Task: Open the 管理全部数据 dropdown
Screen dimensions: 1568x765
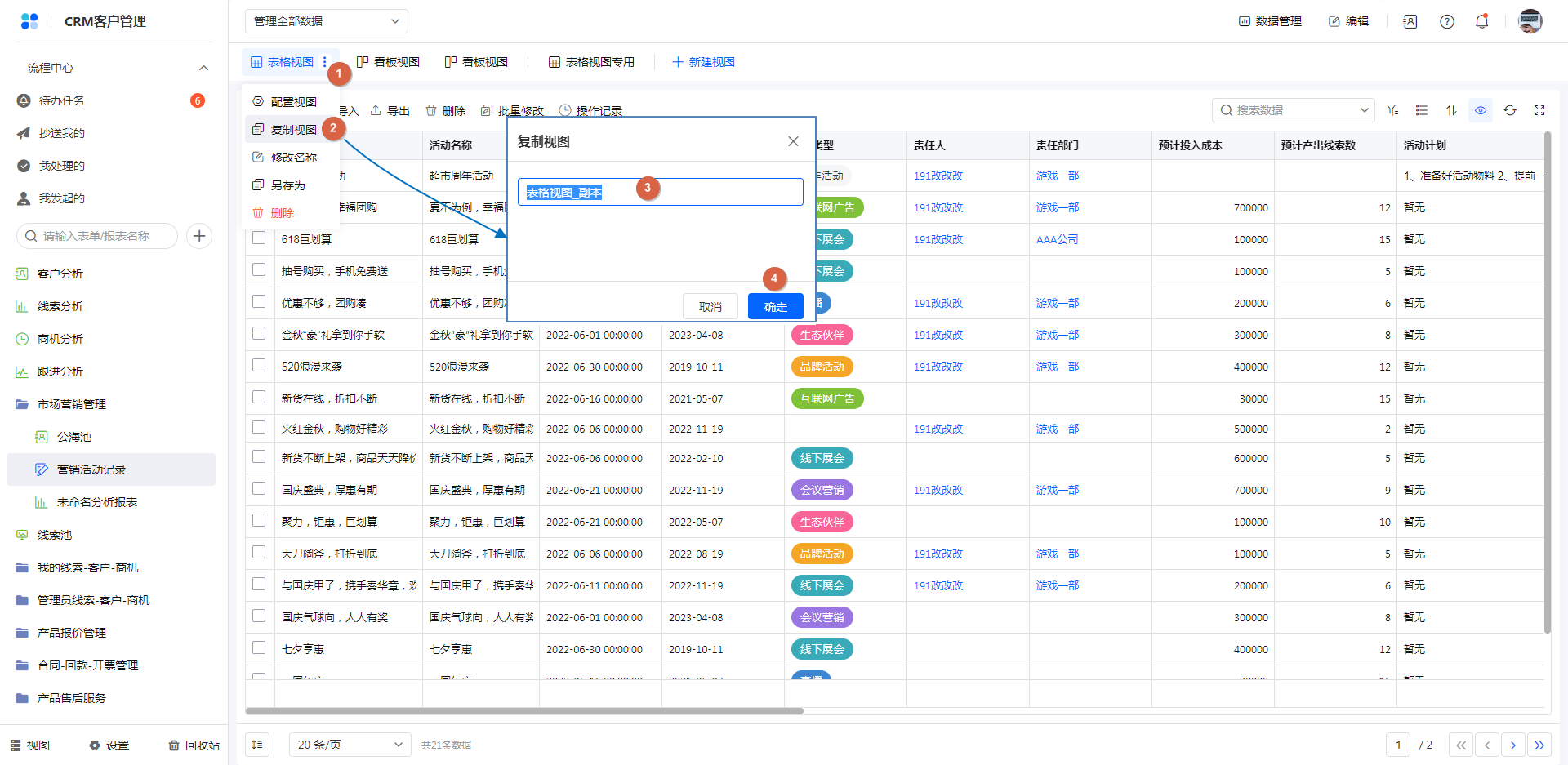Action: [326, 21]
